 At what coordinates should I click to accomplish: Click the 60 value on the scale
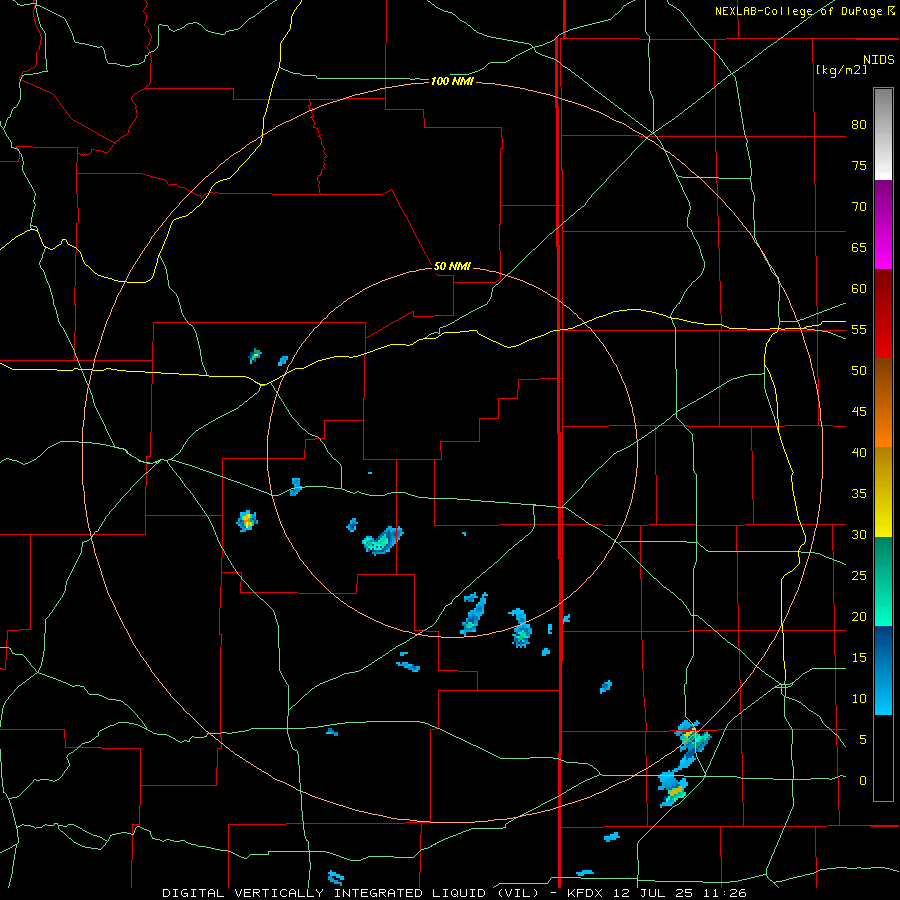[x=859, y=289]
